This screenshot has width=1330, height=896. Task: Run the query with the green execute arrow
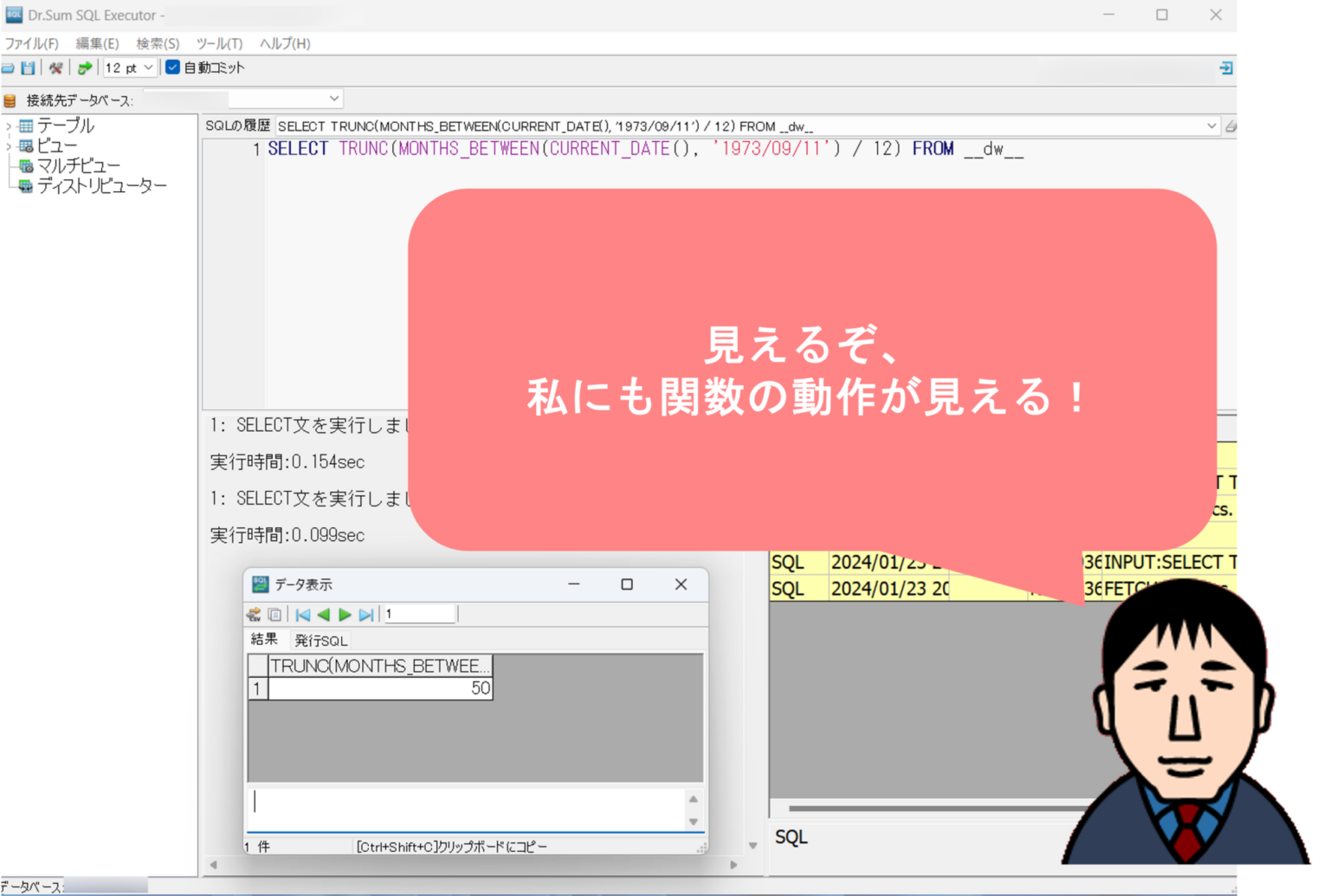(x=84, y=67)
